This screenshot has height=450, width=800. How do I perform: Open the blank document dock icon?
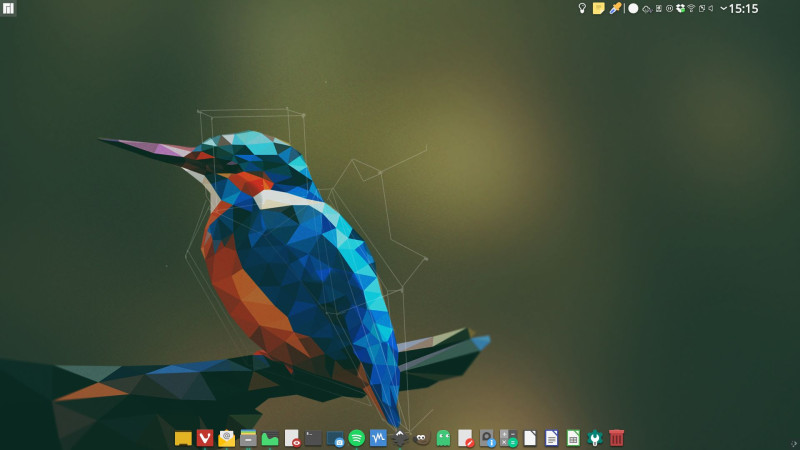530,438
